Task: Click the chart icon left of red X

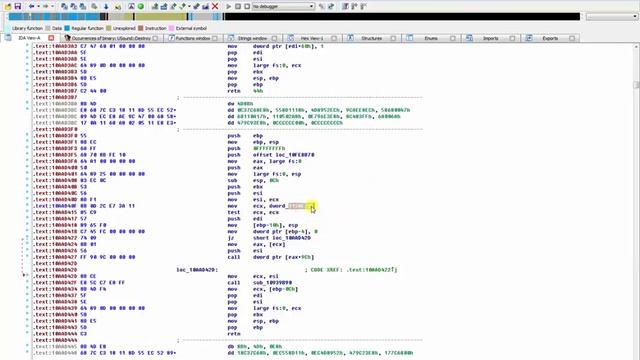Action: click(x=205, y=6)
